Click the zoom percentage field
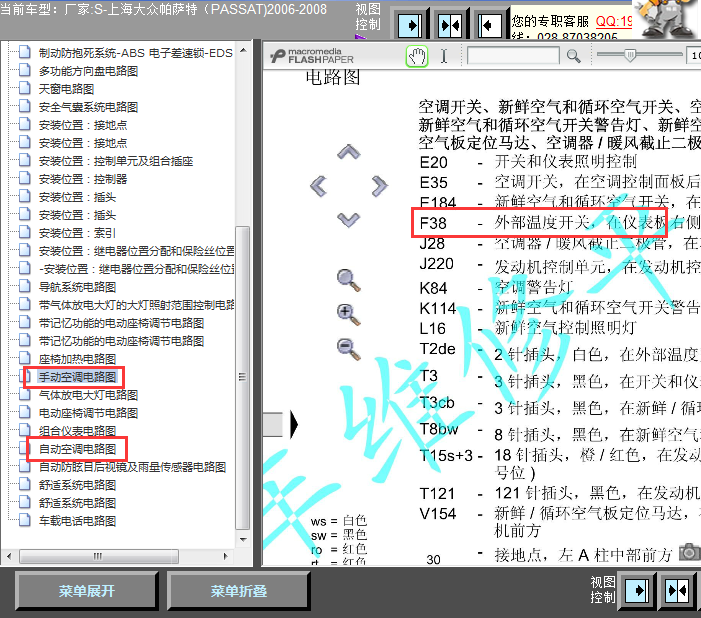This screenshot has height=618, width=701. click(694, 56)
